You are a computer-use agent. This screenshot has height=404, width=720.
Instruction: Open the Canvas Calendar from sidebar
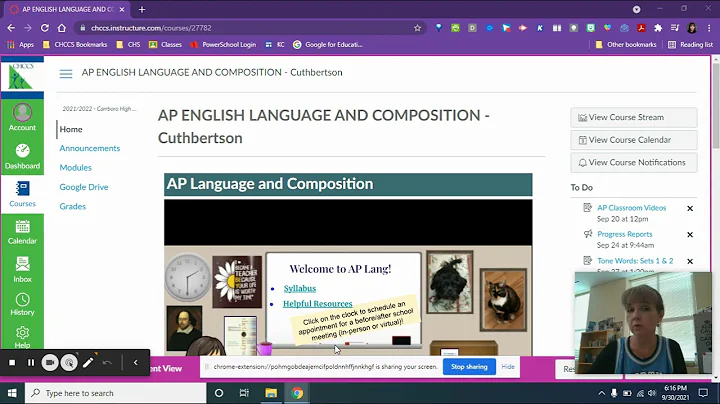coord(22,231)
